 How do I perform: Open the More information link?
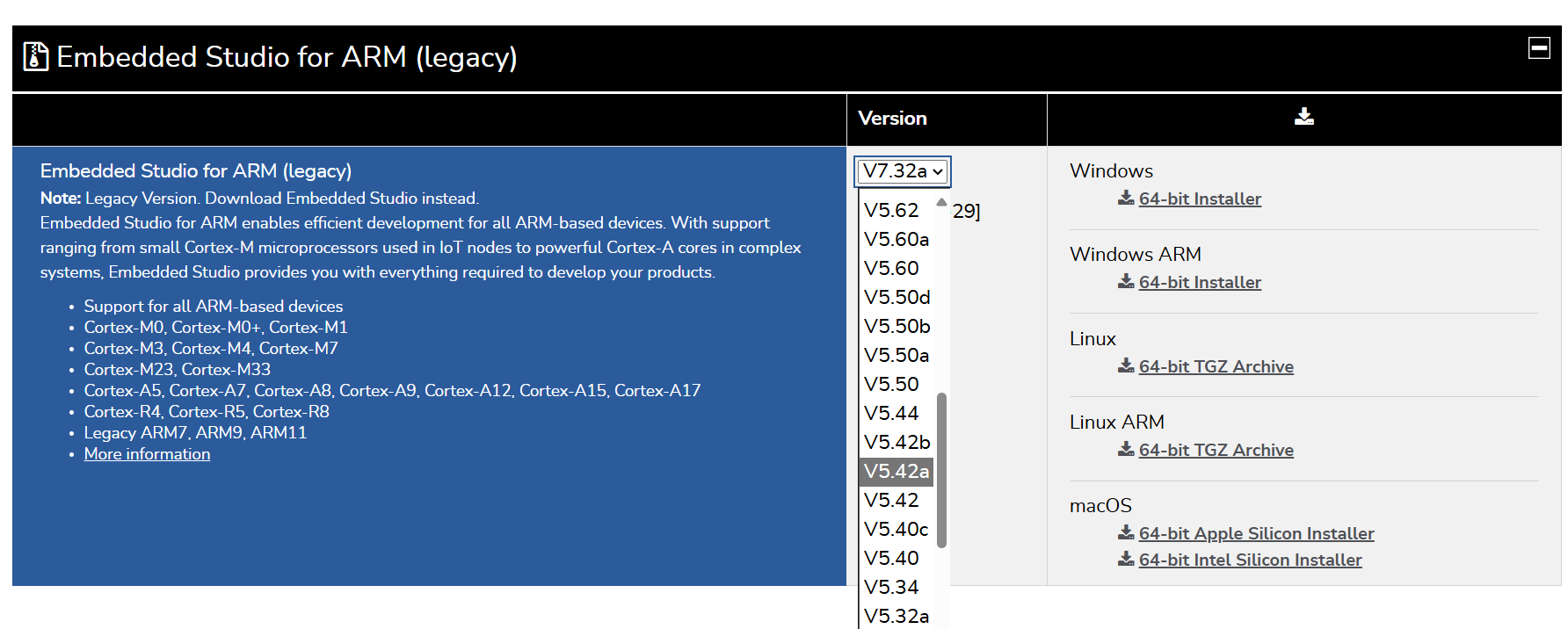click(147, 453)
